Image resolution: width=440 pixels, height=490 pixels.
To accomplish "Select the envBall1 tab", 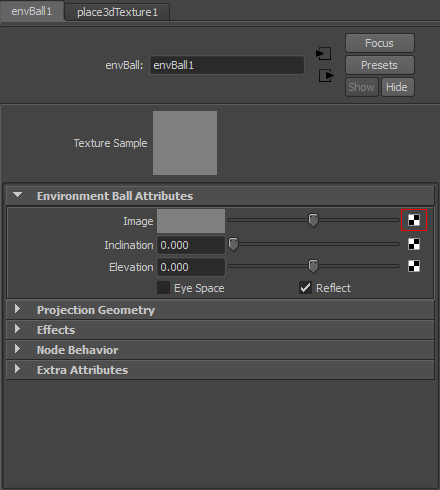I will click(x=32, y=11).
